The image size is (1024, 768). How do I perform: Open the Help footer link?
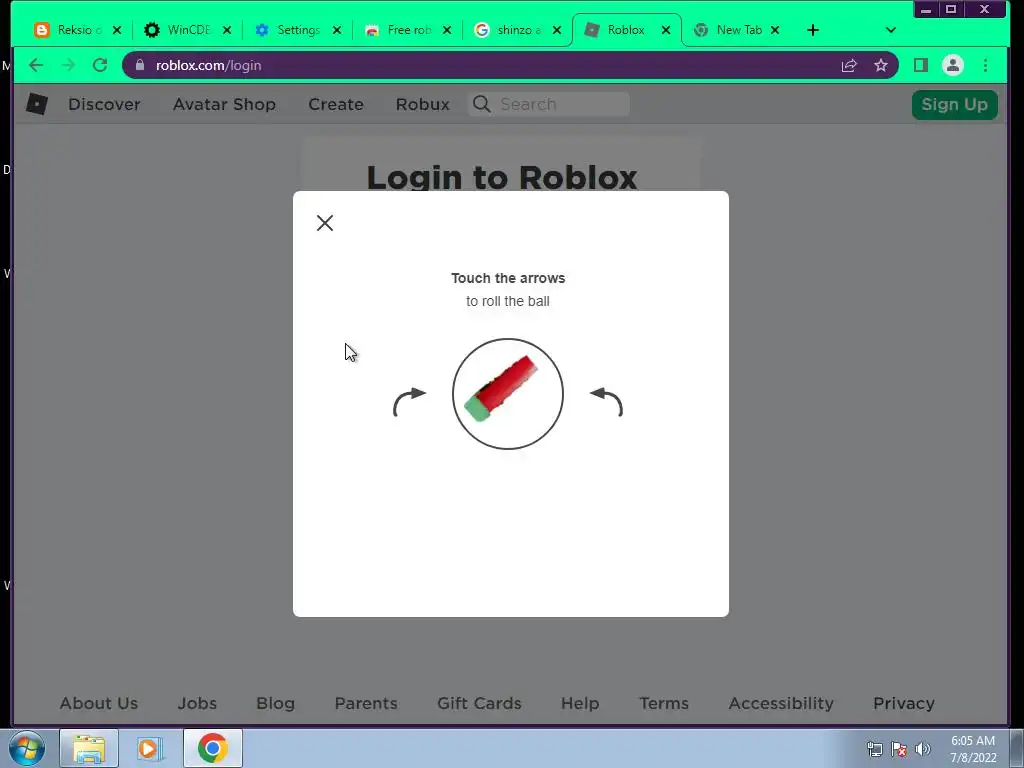(580, 703)
